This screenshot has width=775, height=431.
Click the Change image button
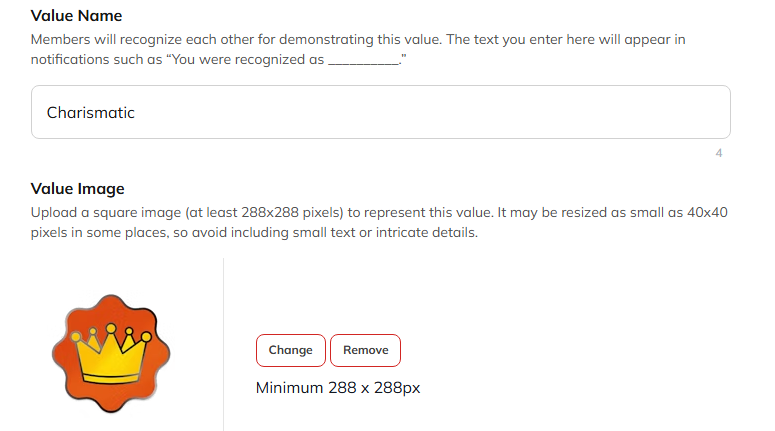click(x=291, y=350)
